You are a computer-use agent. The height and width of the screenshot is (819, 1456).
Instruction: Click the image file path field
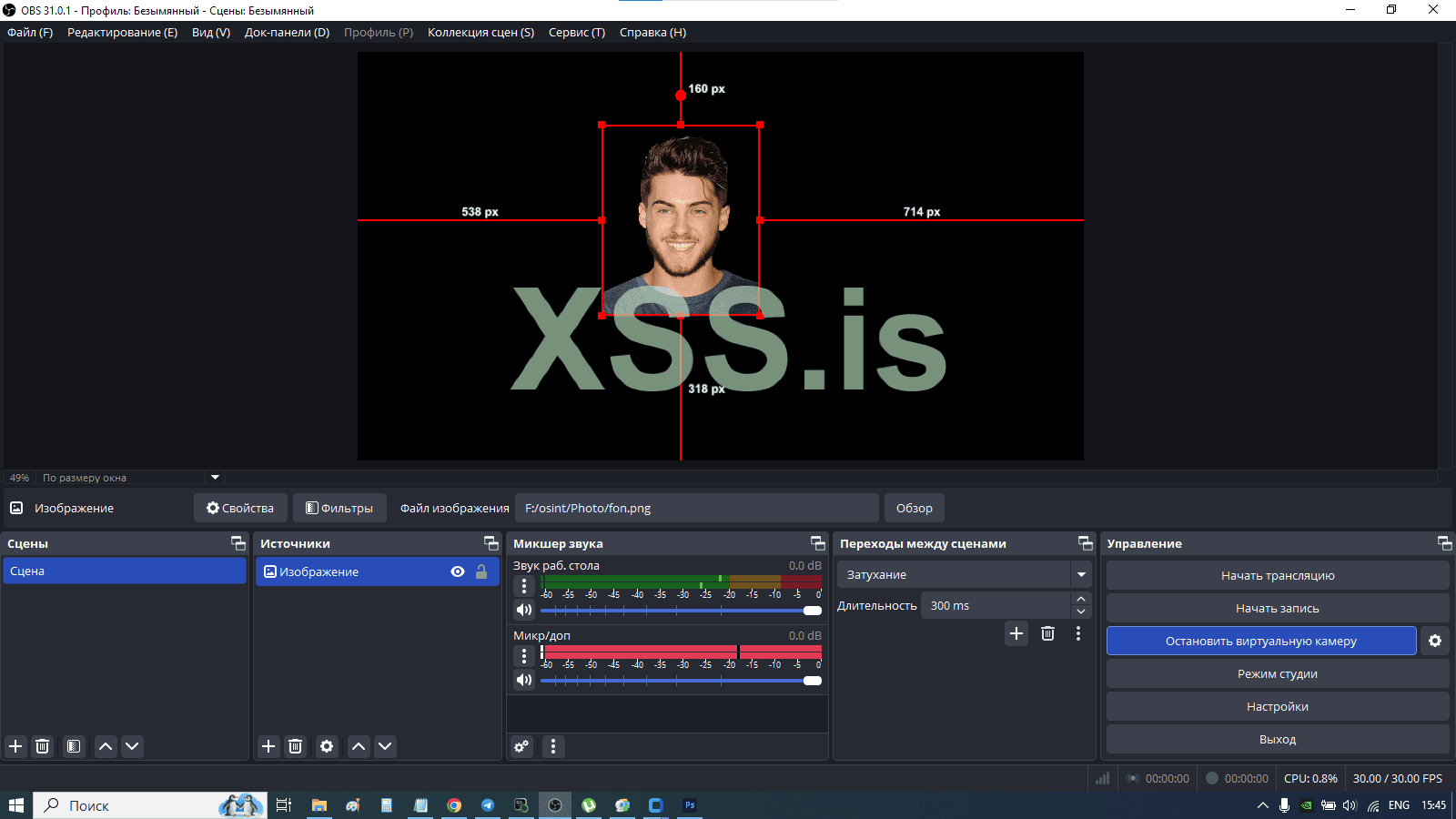coord(696,508)
